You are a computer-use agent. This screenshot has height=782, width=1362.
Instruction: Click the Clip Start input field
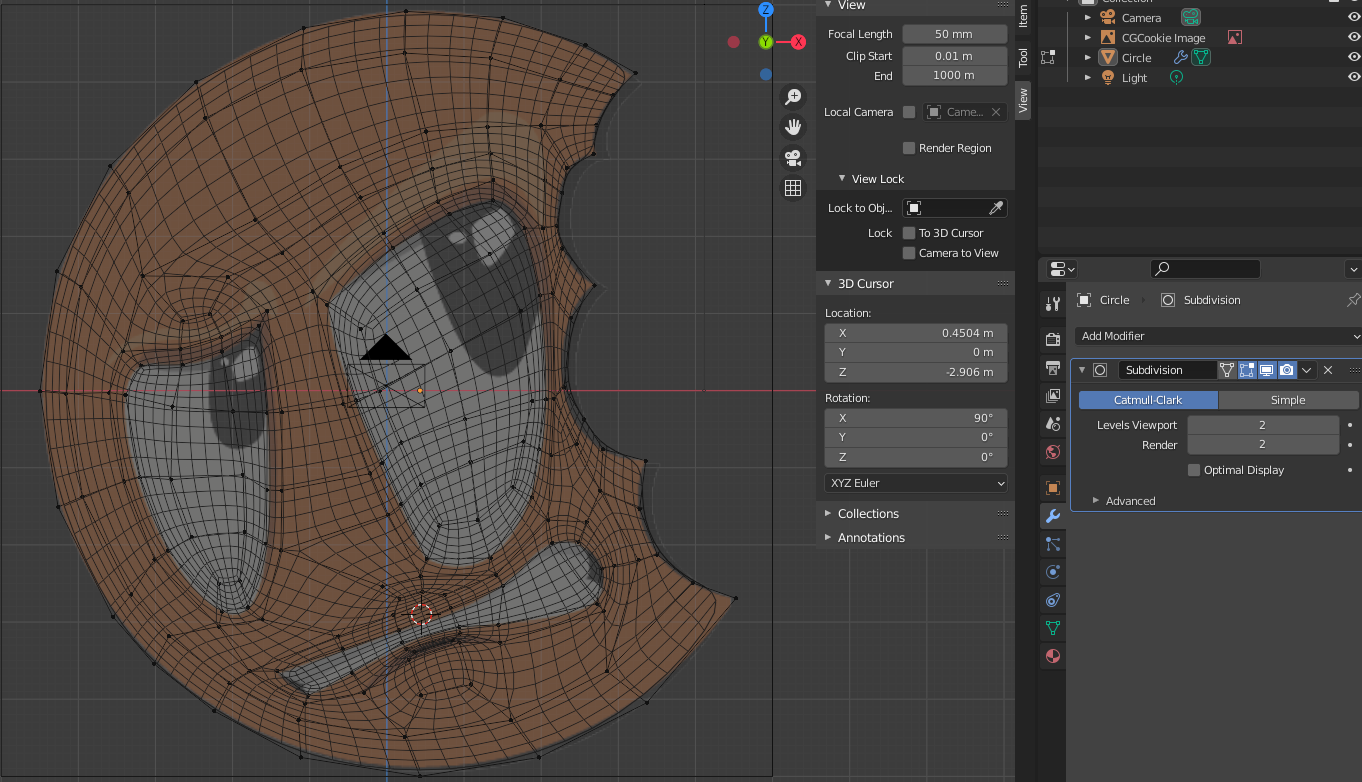(954, 56)
